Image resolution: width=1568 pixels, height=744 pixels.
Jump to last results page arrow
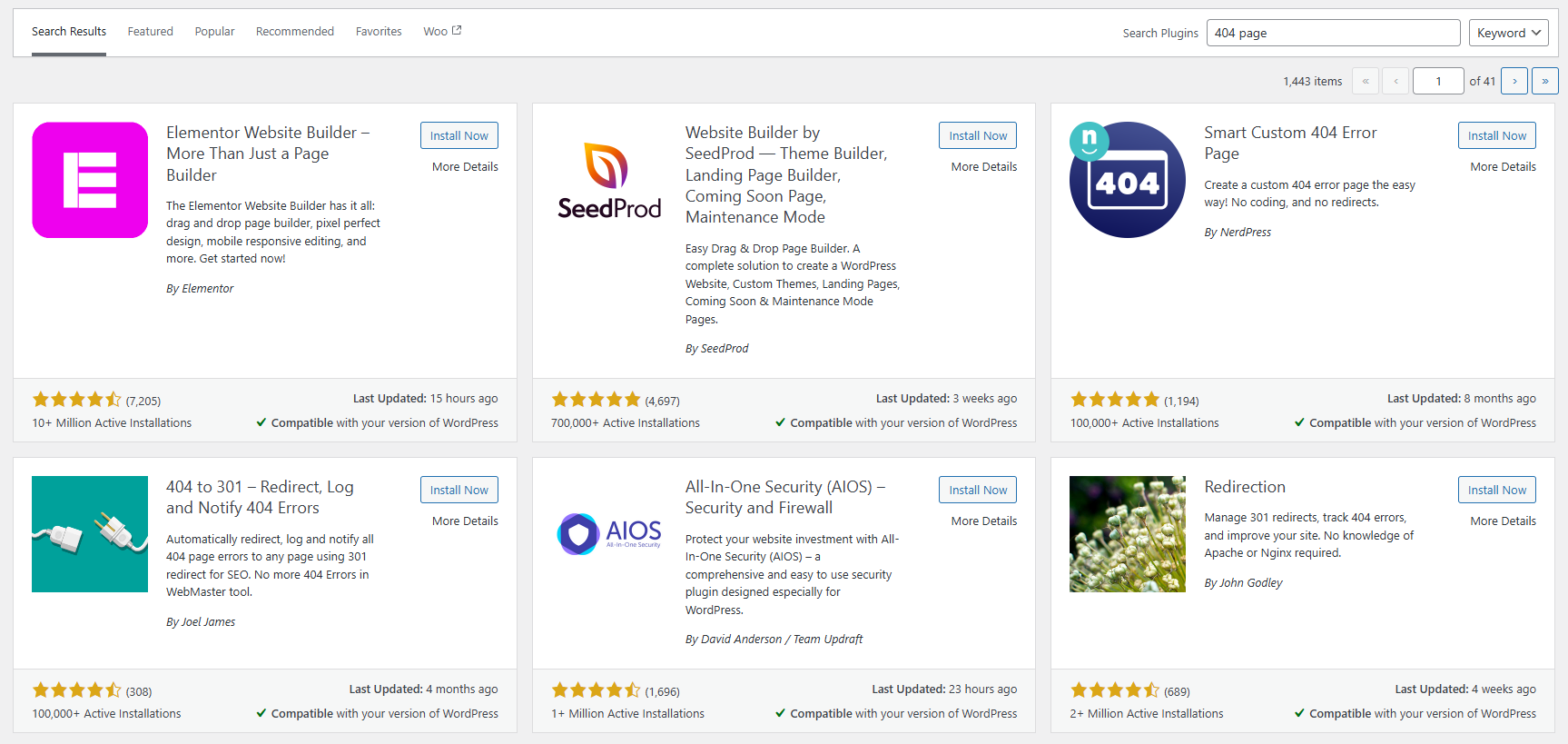pos(1545,81)
